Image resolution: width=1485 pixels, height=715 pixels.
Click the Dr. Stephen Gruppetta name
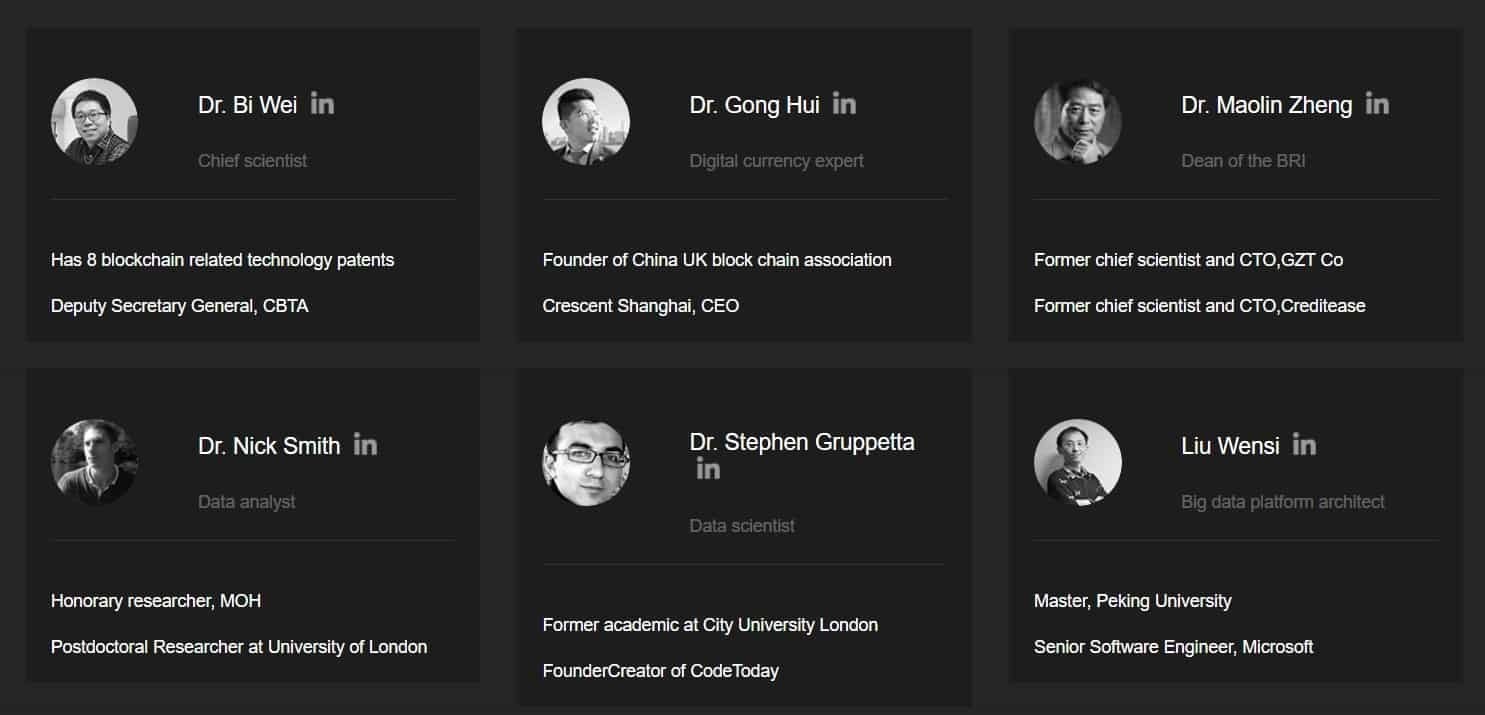pyautogui.click(x=801, y=442)
